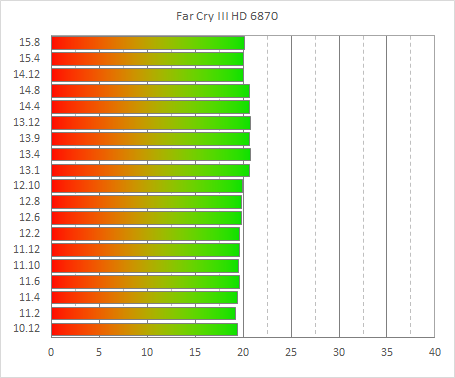This screenshot has height=378, width=455.
Task: Select the 13.9 driver label
Action: click(29, 138)
